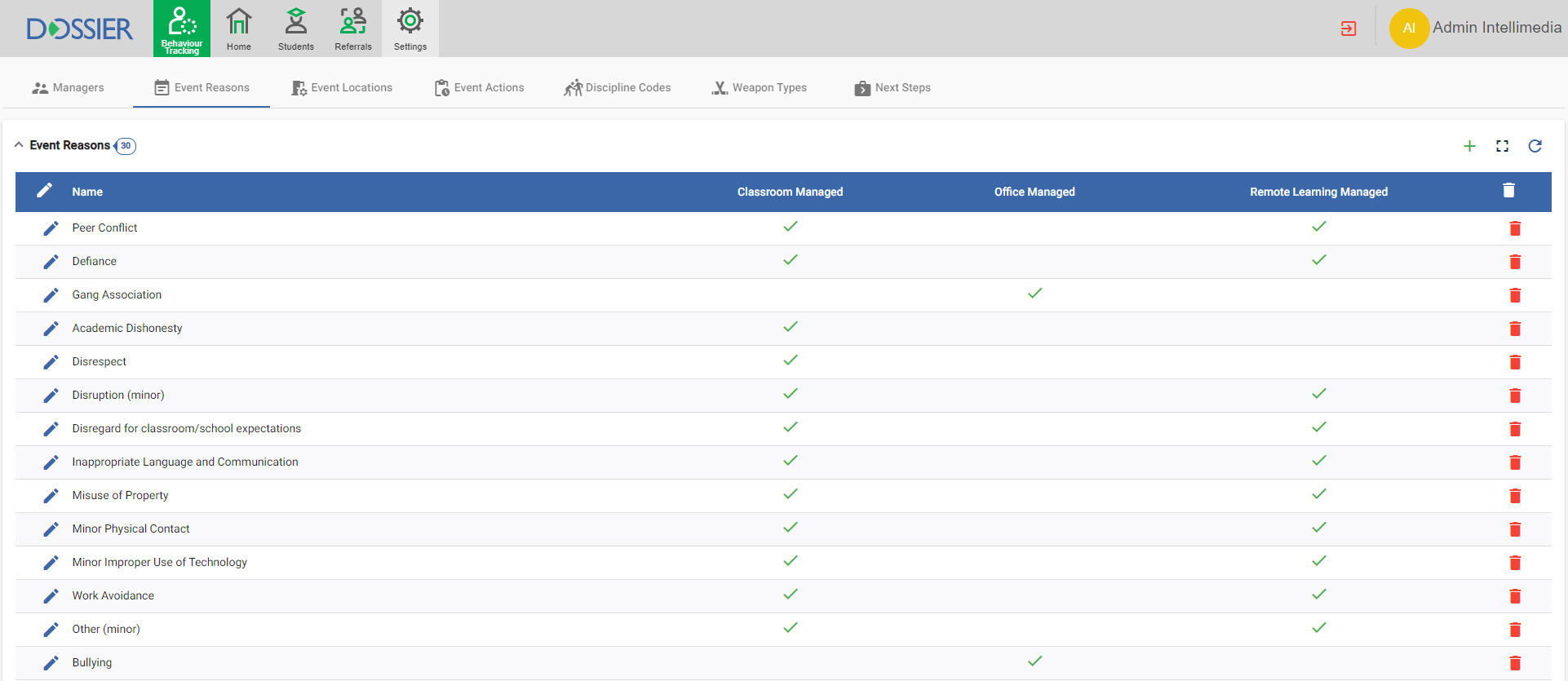Toggle Remote Learning check for Work Avoidance
This screenshot has width=1568, height=681.
click(1318, 595)
